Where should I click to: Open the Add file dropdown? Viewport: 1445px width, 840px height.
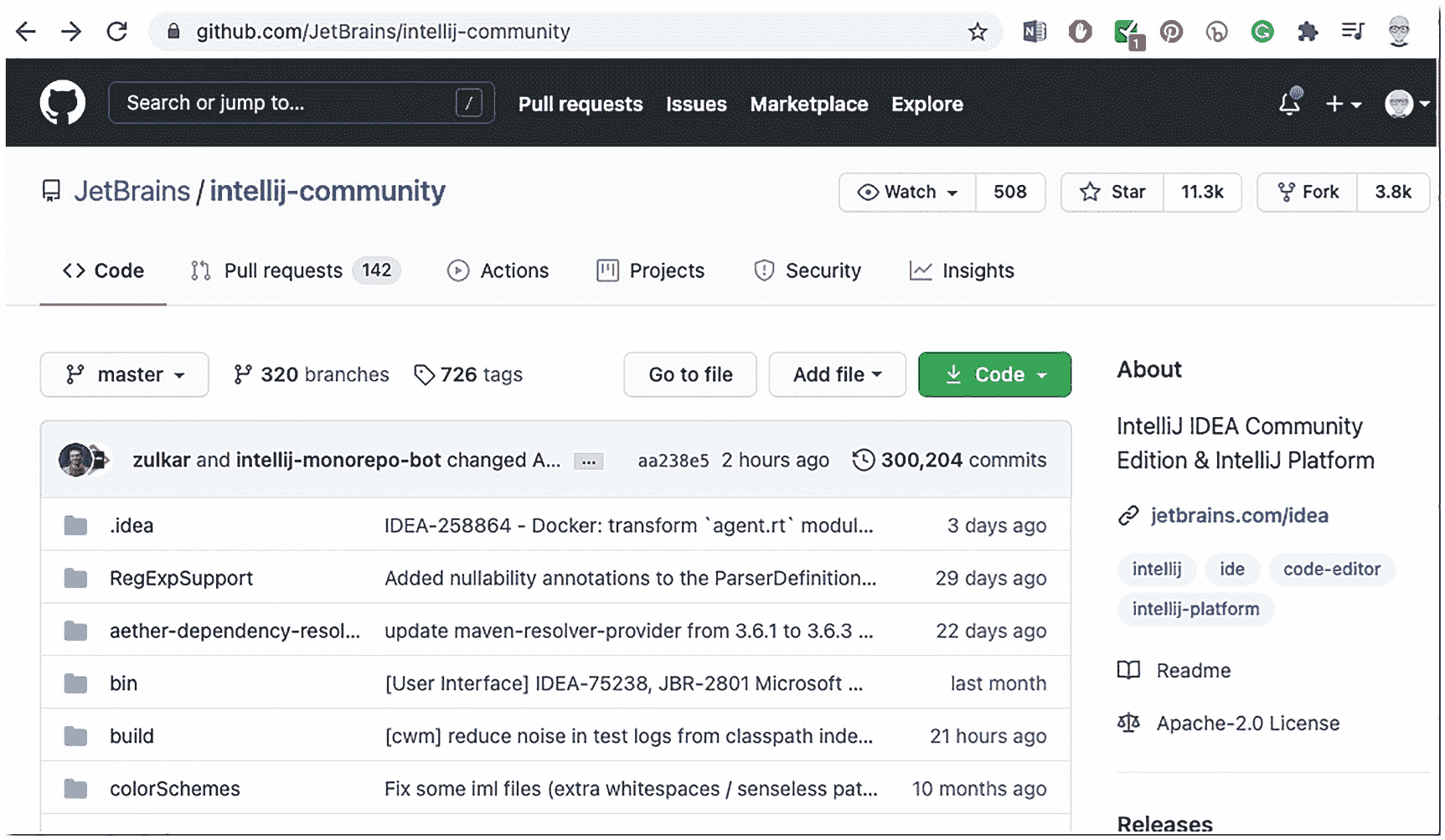(838, 374)
